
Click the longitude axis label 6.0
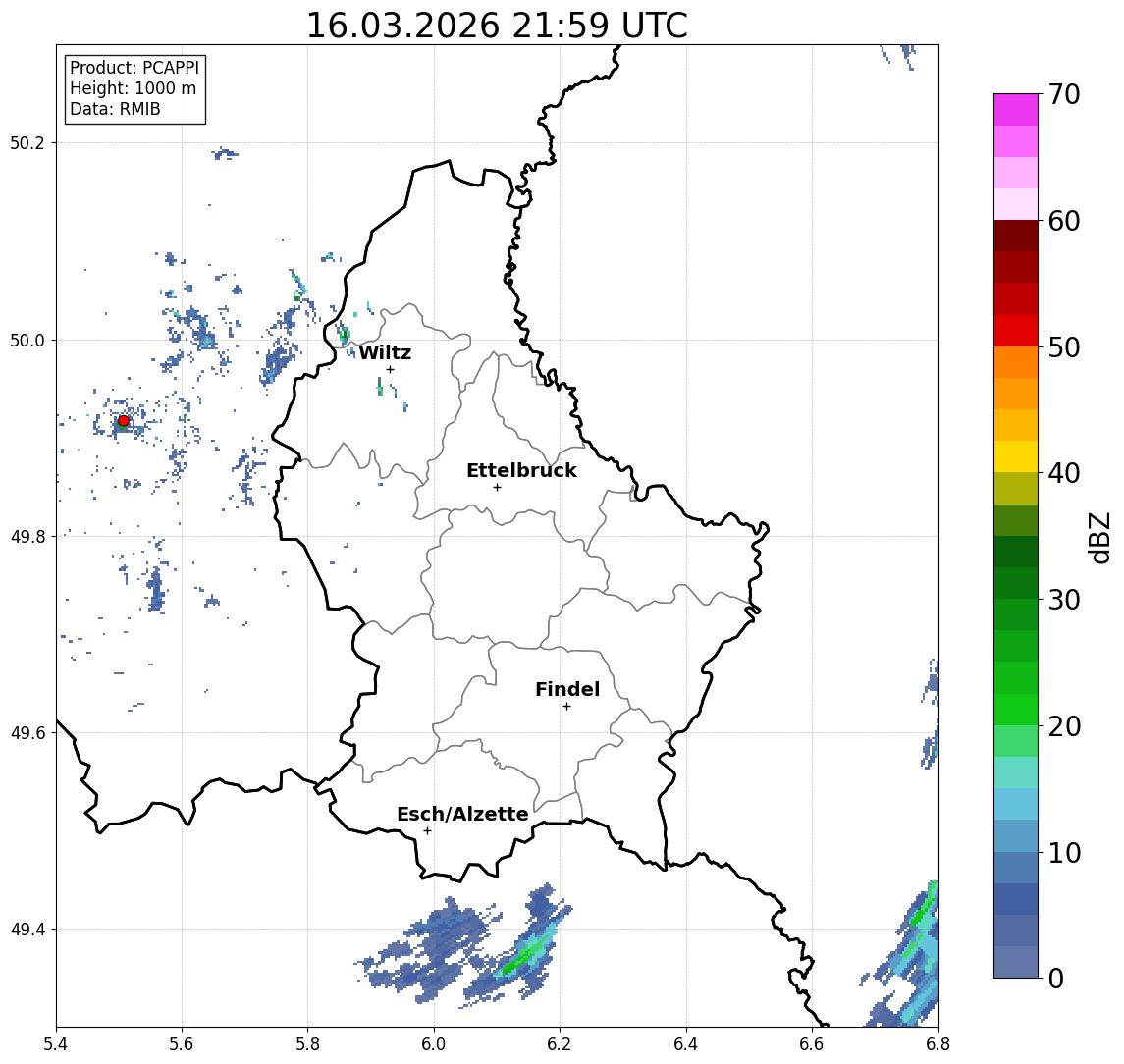coord(434,1044)
